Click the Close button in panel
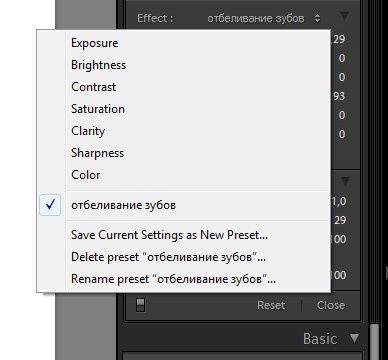This screenshot has height=360, width=388. click(x=331, y=305)
